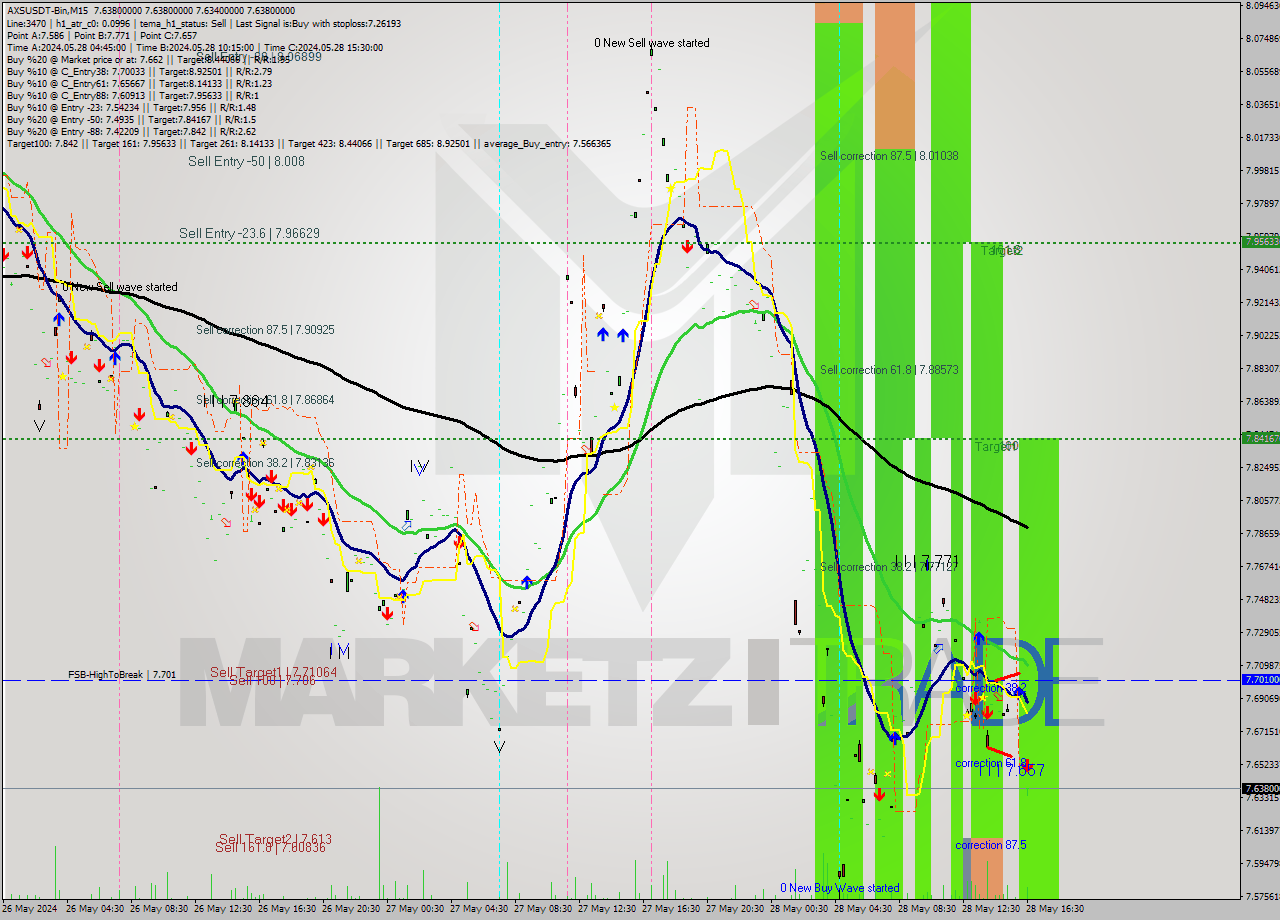1280x920 pixels.
Task: Click the 'FSB-HighToBreak | 7.701' label
Action: pyautogui.click(x=122, y=675)
